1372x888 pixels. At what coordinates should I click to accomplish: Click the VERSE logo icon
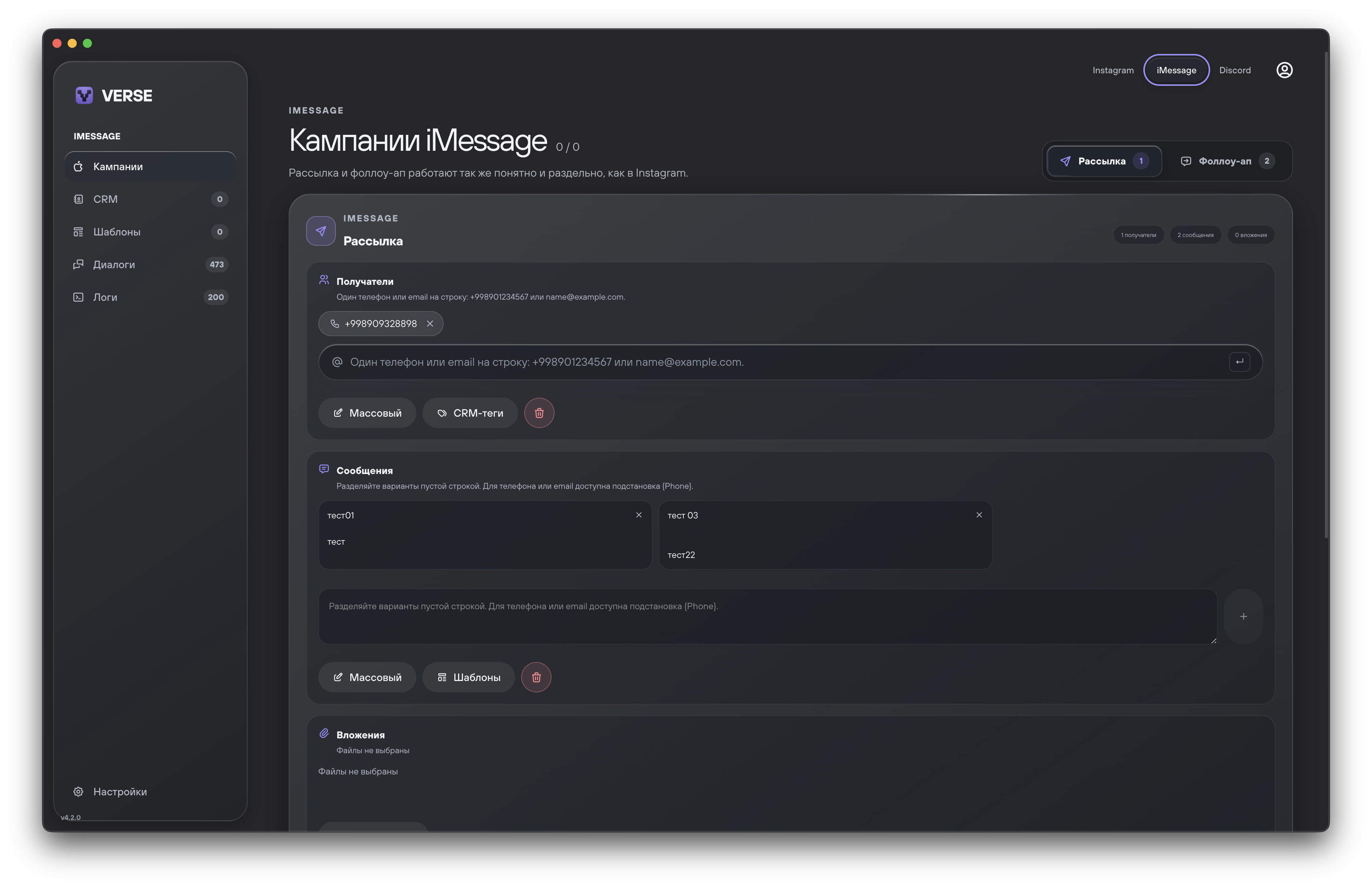point(84,95)
